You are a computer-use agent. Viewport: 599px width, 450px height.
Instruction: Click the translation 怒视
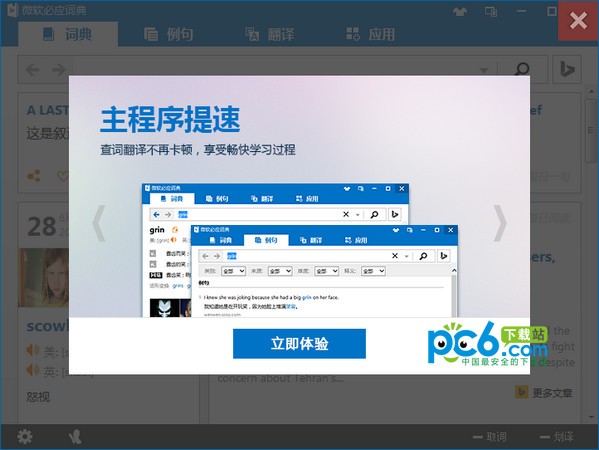tap(38, 397)
